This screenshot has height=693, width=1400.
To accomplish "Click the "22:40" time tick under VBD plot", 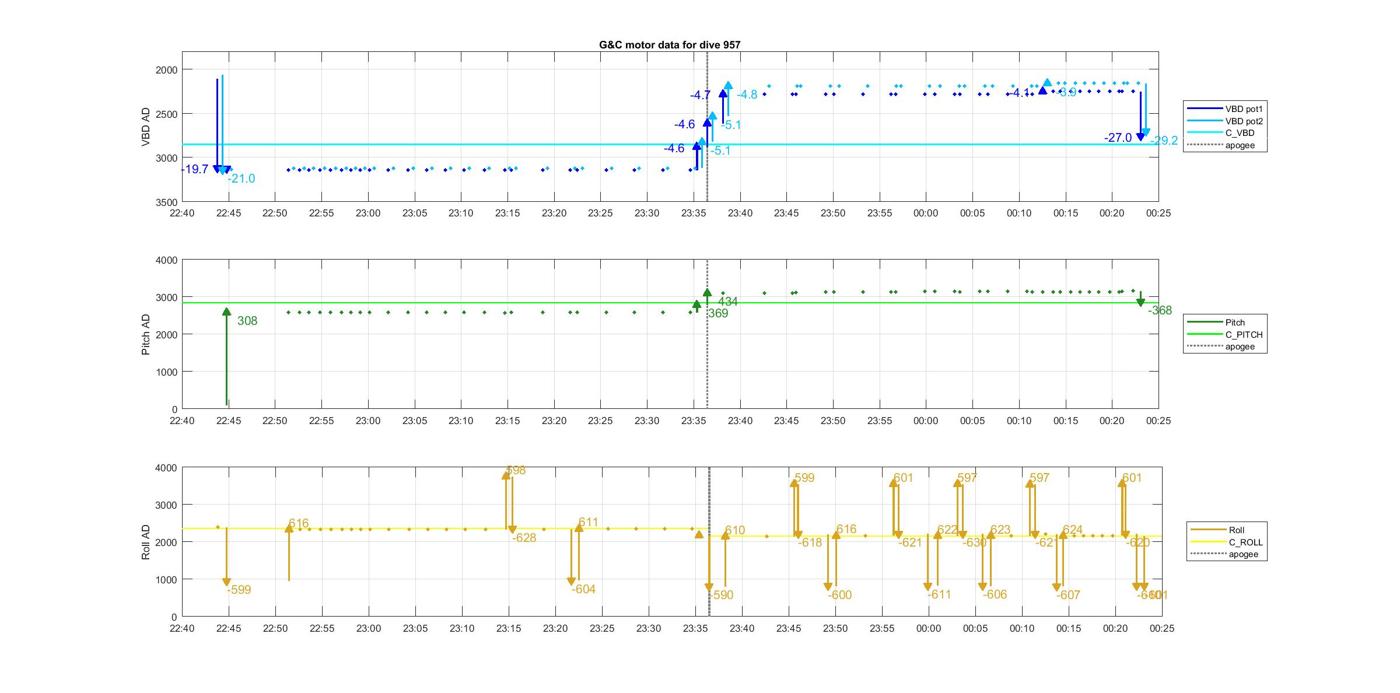I will (182, 213).
